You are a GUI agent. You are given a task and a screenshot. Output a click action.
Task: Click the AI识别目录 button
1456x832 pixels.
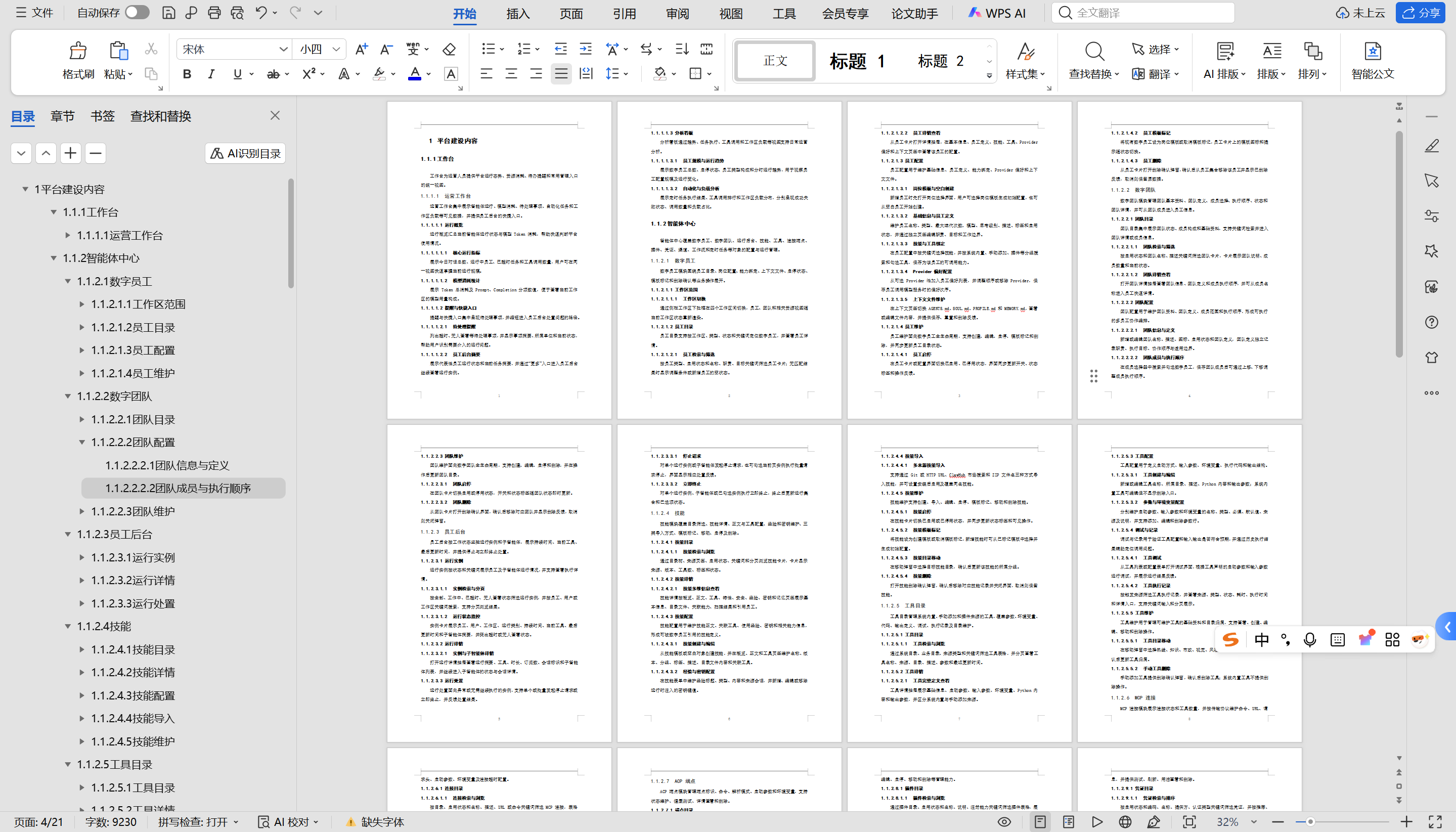click(x=245, y=153)
